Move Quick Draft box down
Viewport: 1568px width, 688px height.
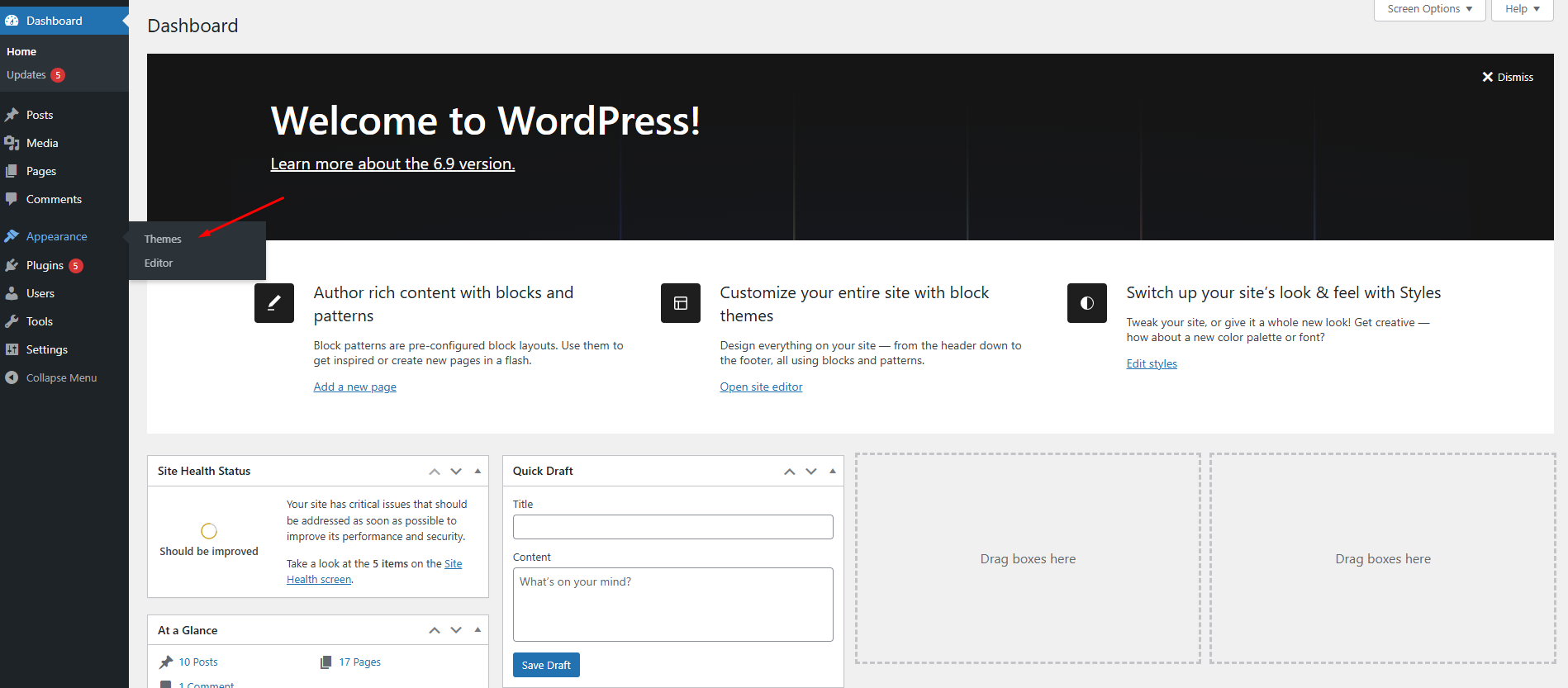[811, 471]
